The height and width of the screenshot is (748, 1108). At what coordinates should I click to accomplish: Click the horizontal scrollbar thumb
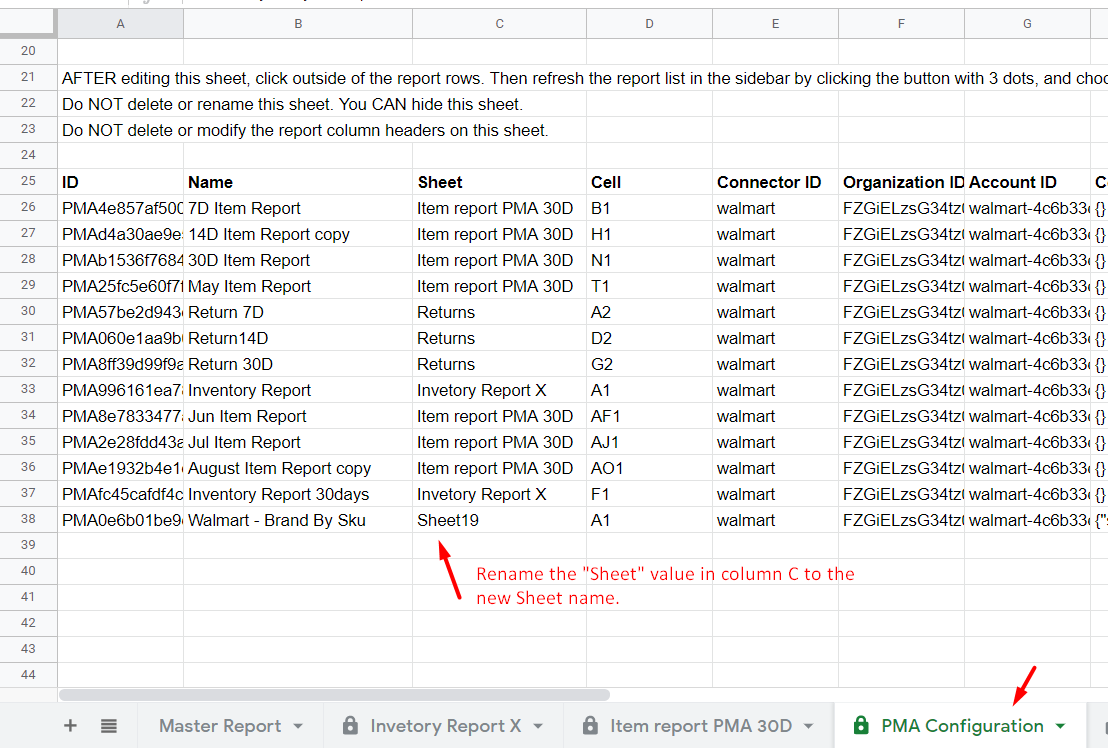[334, 694]
